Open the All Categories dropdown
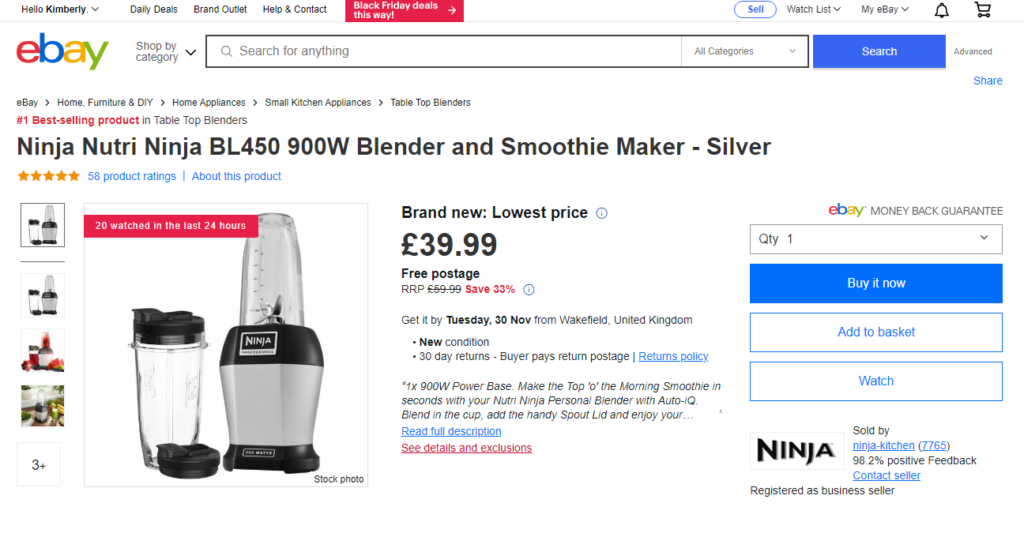The height and width of the screenshot is (533, 1024). tap(746, 51)
